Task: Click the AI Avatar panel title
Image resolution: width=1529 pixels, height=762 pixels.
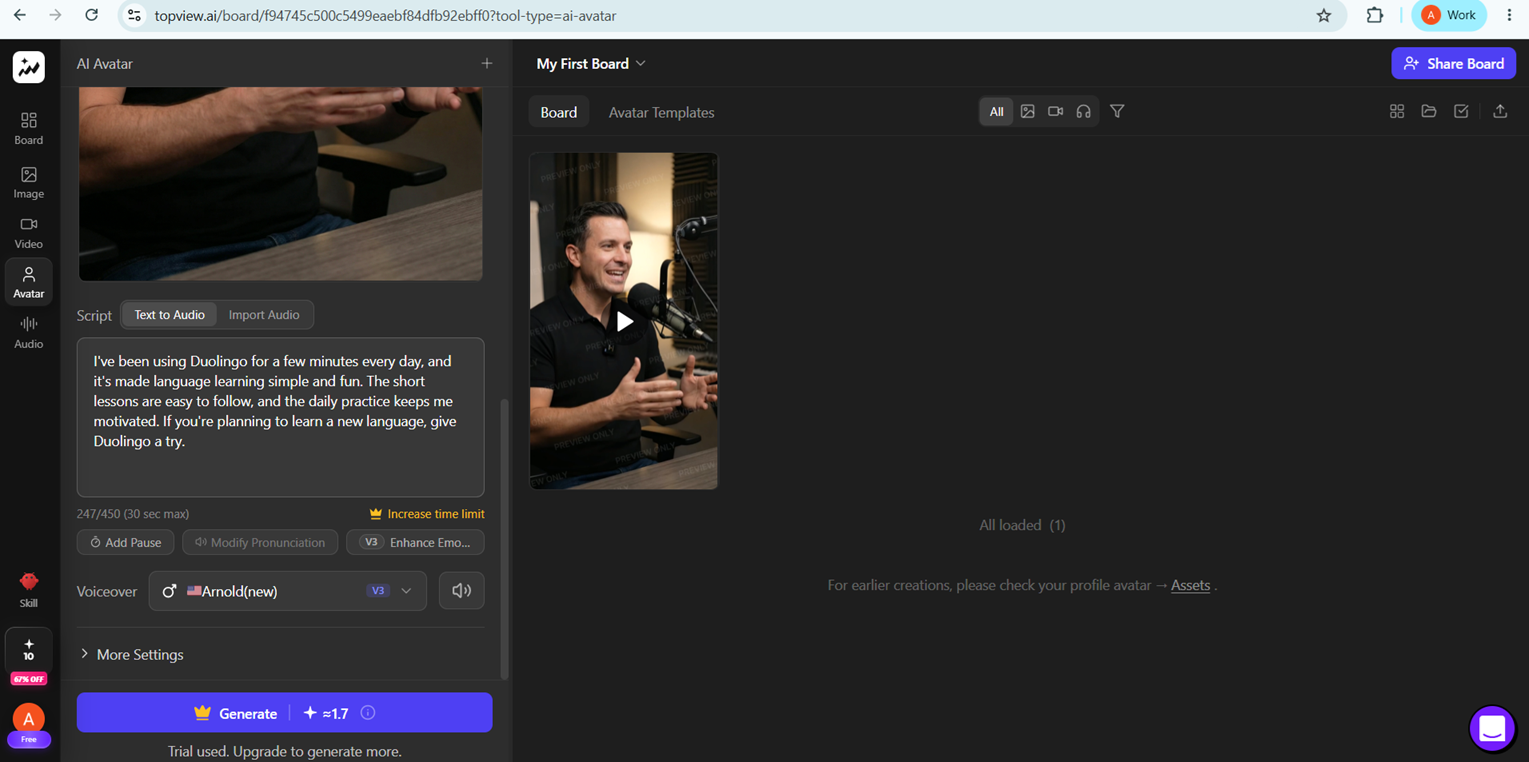Action: tap(105, 63)
